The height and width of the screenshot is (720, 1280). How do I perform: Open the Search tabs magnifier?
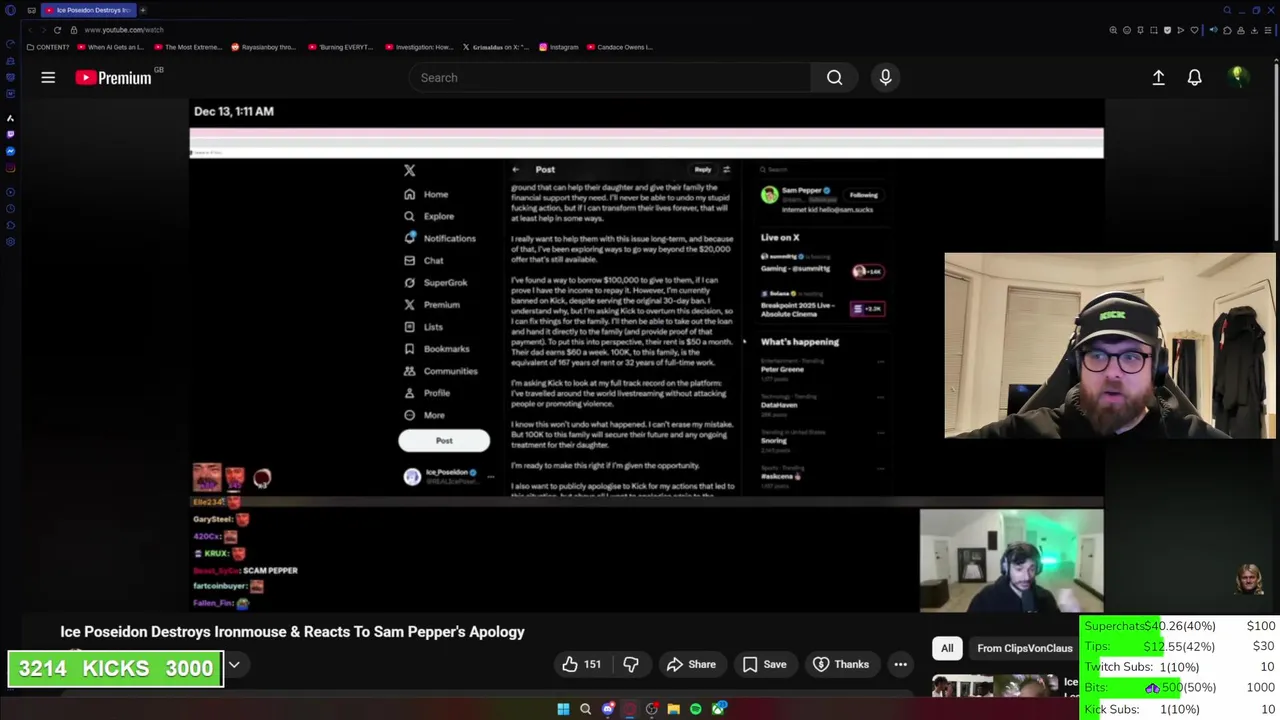coord(1227,10)
